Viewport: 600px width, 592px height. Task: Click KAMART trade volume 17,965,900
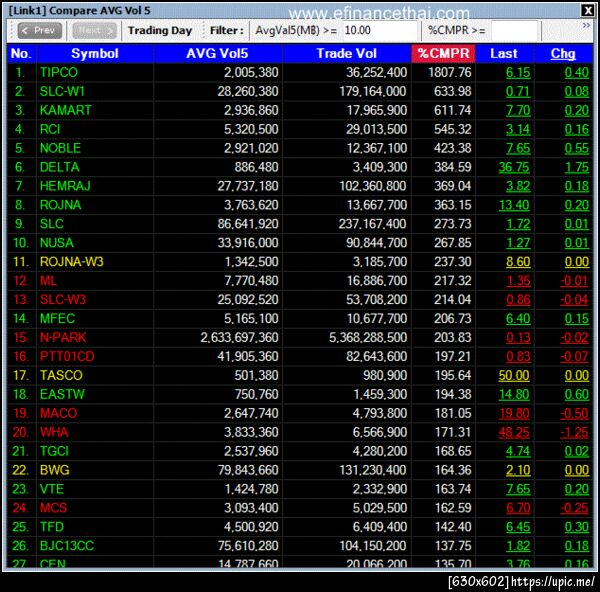(x=377, y=110)
